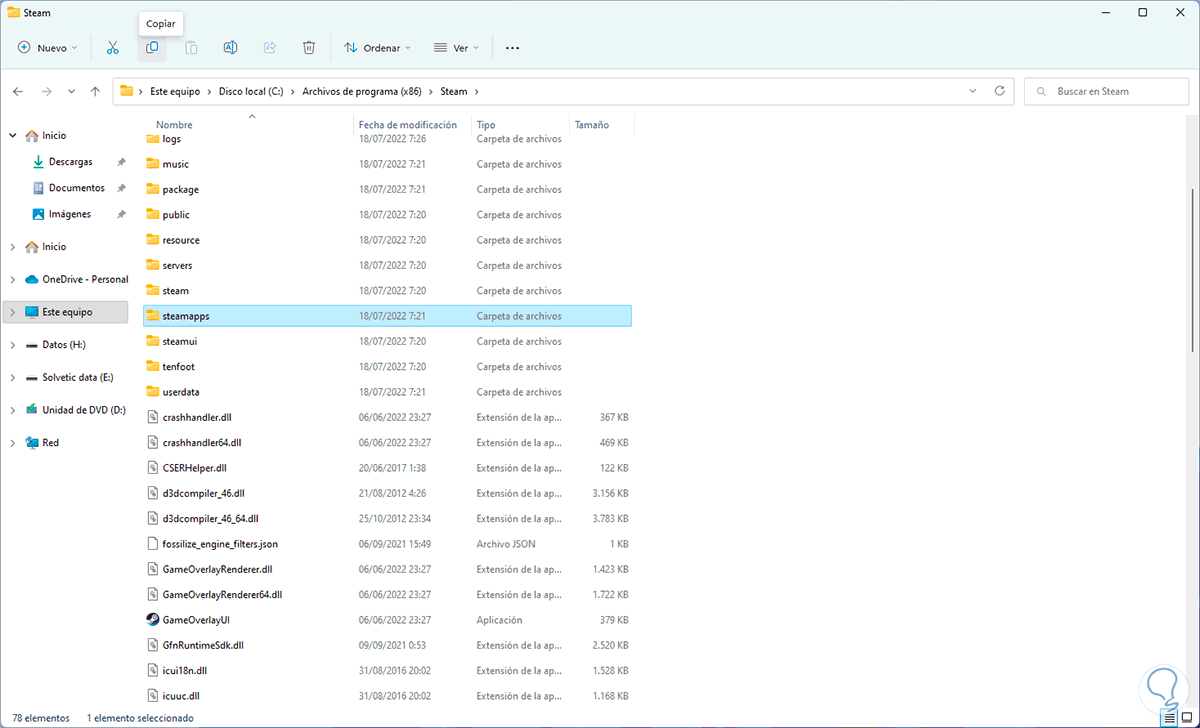Screen dimensions: 1200x728
Task: Sort by Nombre column header
Action: (174, 125)
